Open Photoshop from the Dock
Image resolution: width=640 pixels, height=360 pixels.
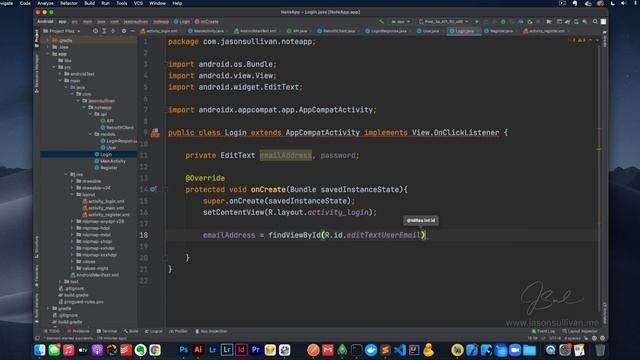click(x=183, y=350)
